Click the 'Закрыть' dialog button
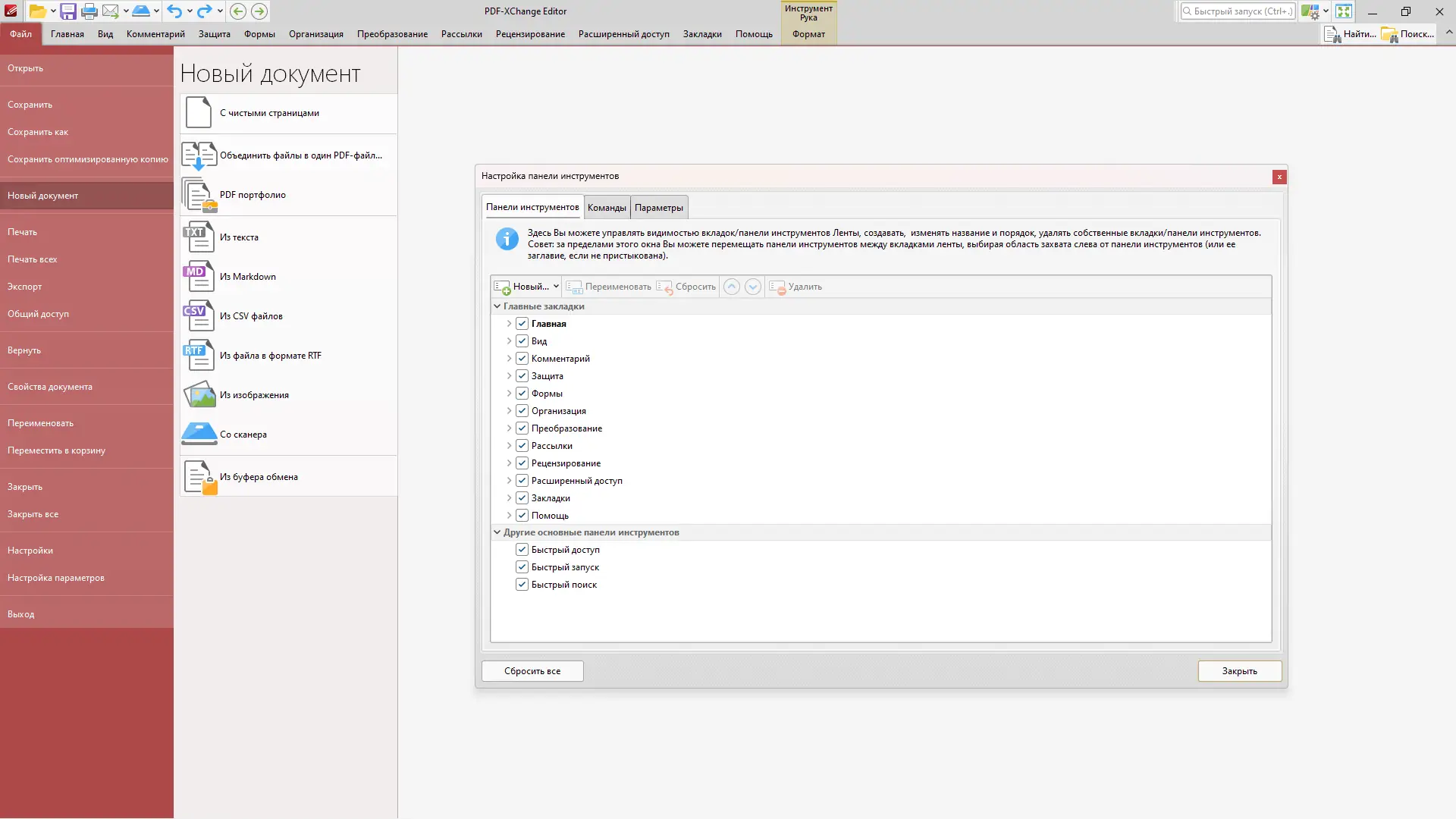The image size is (1456, 819). tap(1239, 671)
